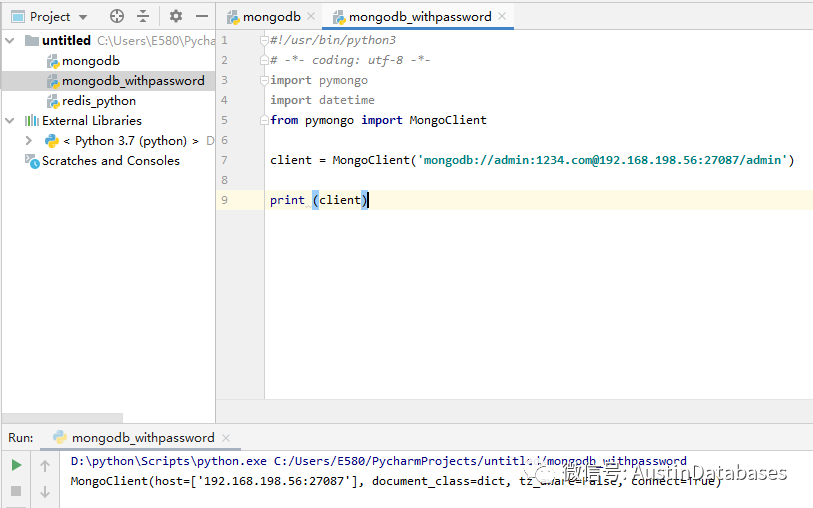Close the mongodb editor tab
Image resolution: width=813 pixels, height=508 pixels.
(310, 17)
